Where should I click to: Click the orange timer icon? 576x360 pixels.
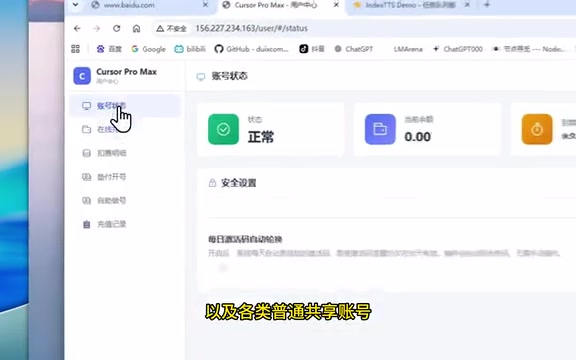pyautogui.click(x=537, y=129)
